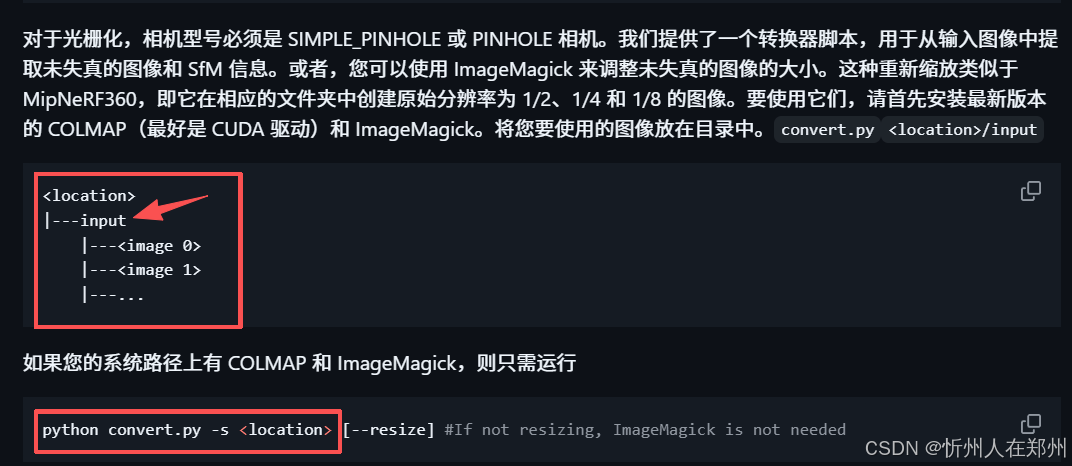The width and height of the screenshot is (1072, 466).
Task: Click the inline convert.py code tag
Action: coord(827,130)
